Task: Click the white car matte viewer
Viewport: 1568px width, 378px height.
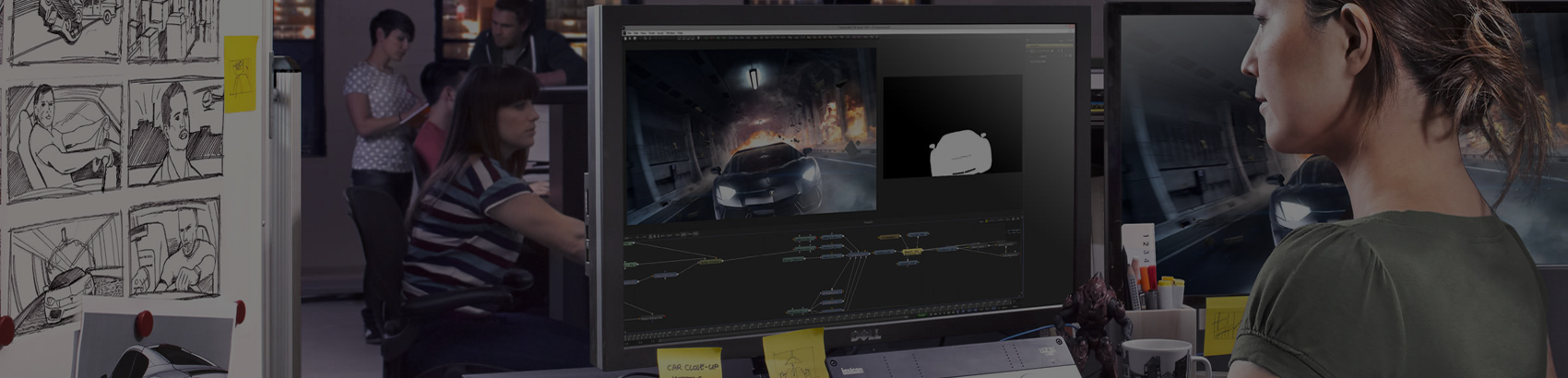Action: (952, 126)
